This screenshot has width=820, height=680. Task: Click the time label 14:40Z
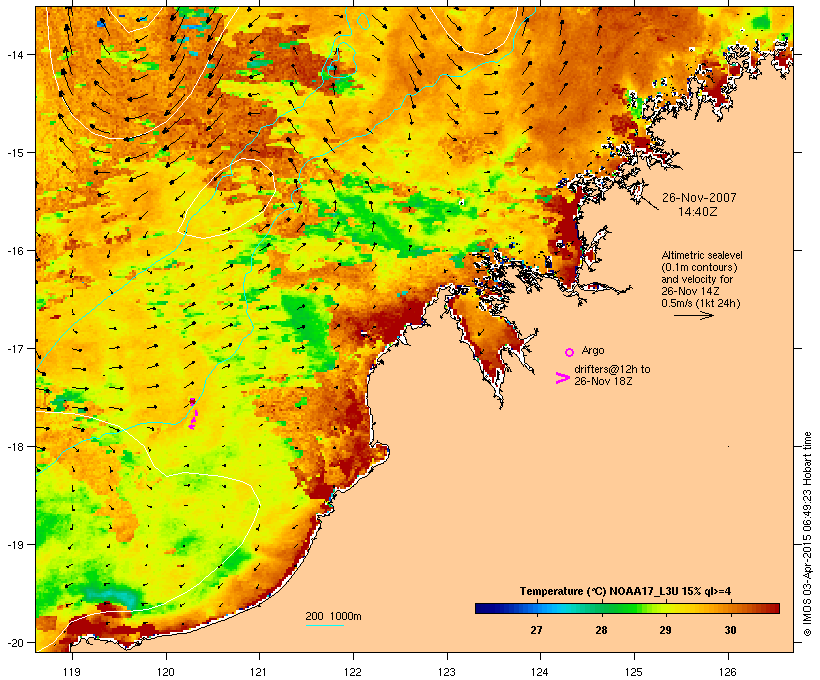(698, 212)
